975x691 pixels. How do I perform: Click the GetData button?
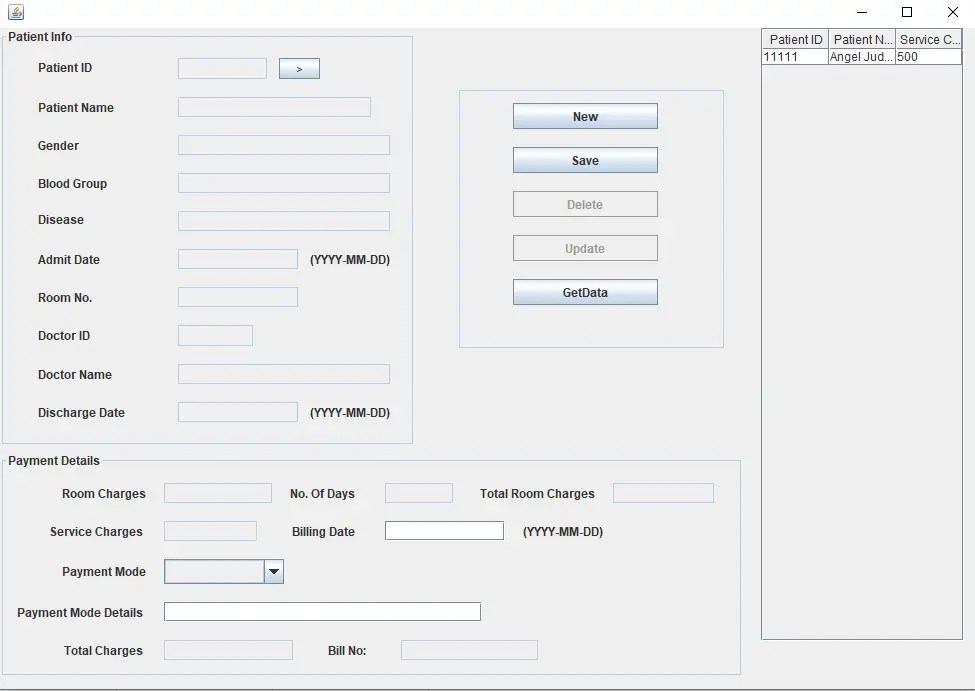pos(584,291)
